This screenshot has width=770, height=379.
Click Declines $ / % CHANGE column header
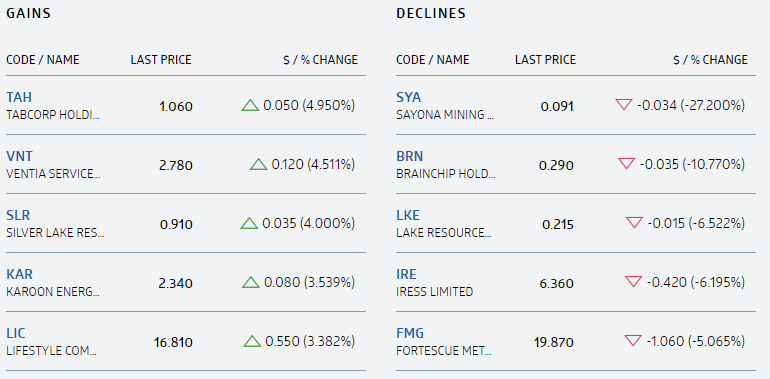click(x=710, y=60)
